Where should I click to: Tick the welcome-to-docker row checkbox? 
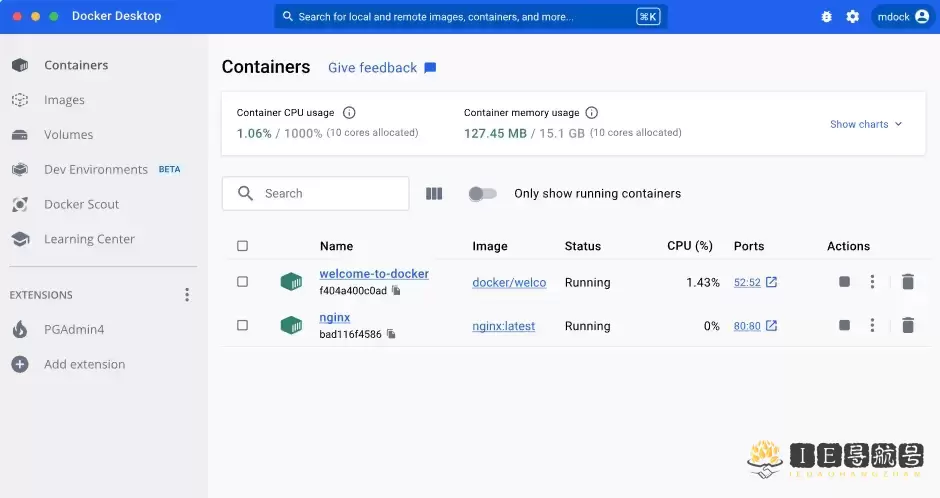[x=242, y=282]
